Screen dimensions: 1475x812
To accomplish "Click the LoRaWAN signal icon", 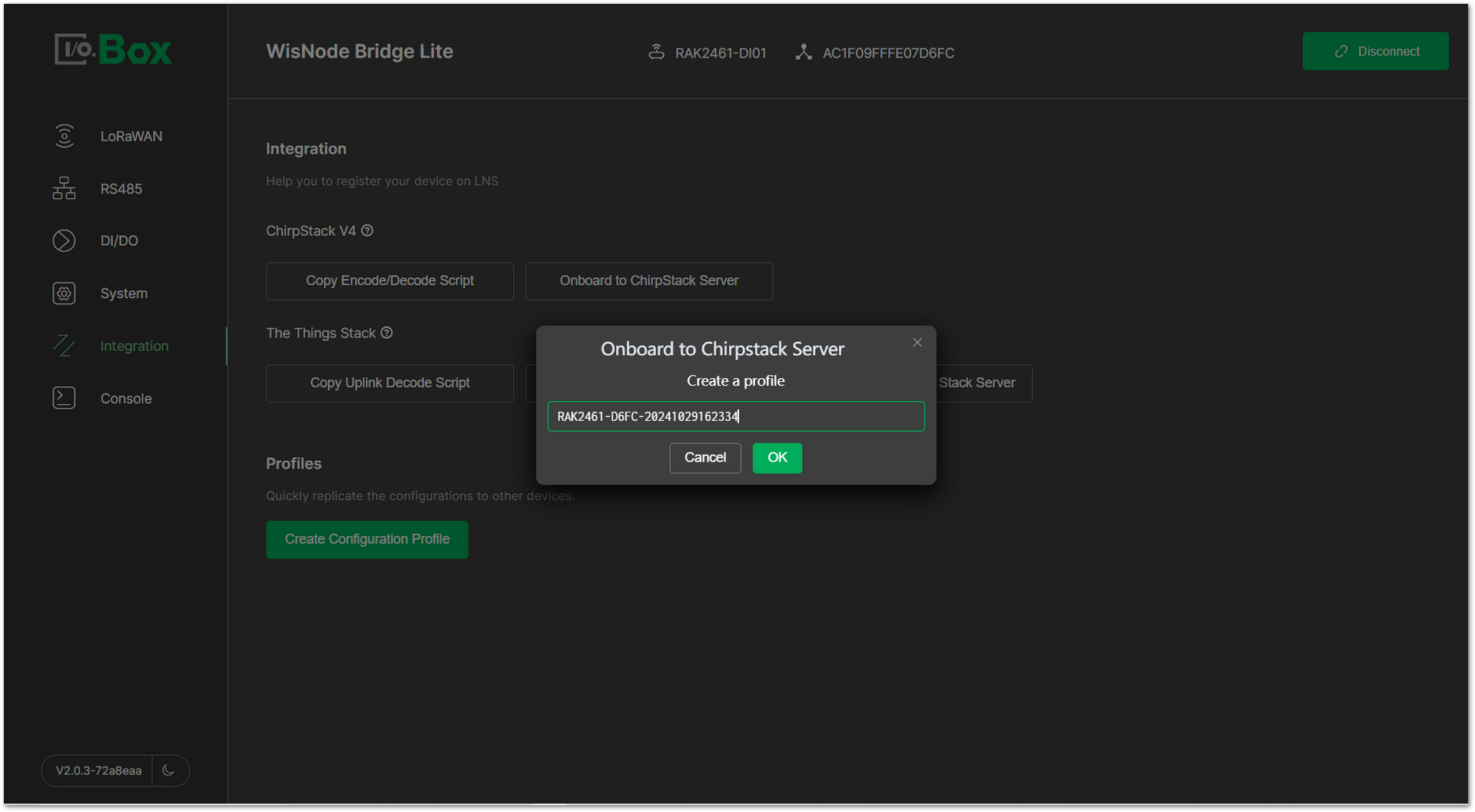I will (x=65, y=136).
